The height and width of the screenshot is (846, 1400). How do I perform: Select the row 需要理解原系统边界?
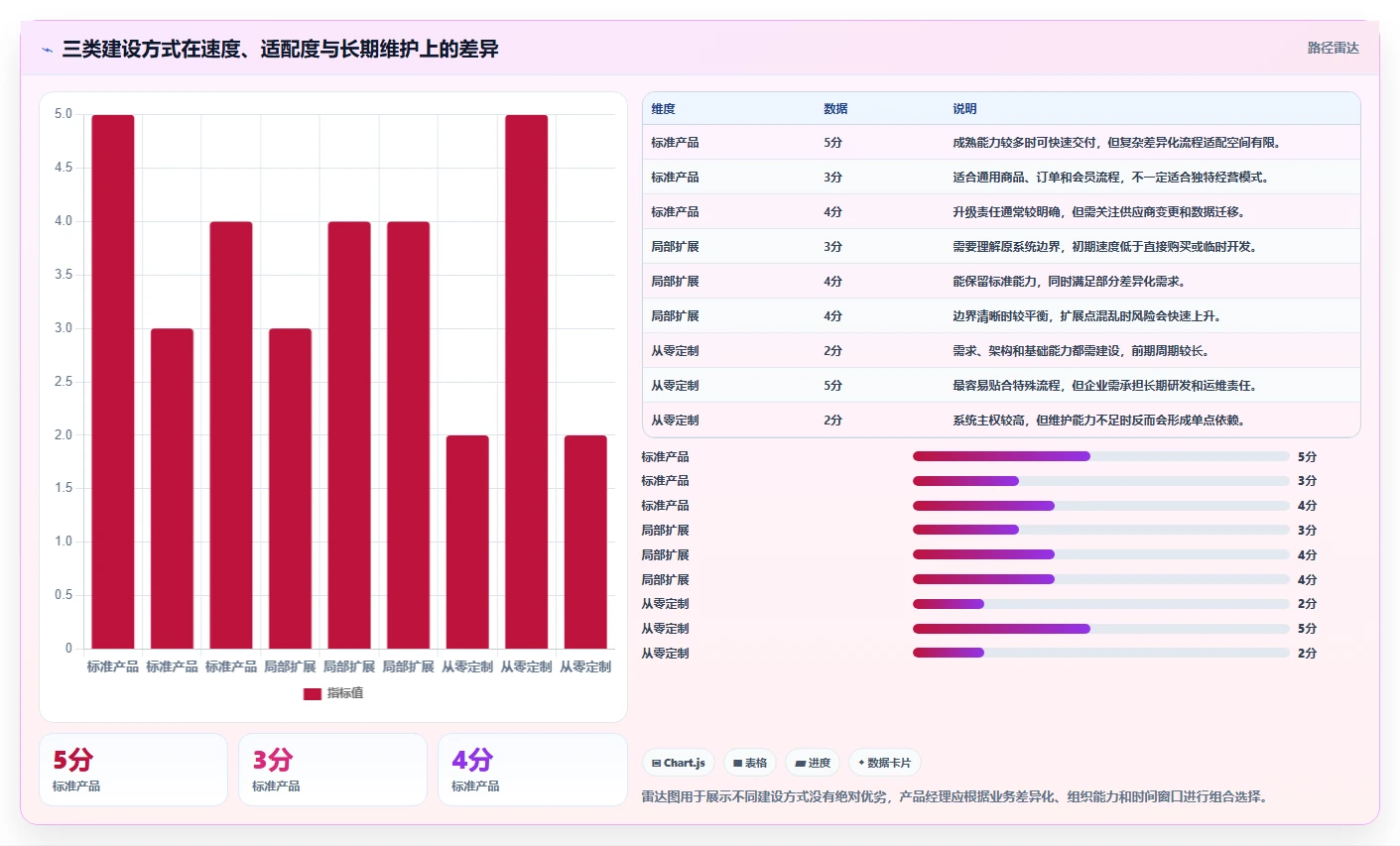click(x=1001, y=246)
